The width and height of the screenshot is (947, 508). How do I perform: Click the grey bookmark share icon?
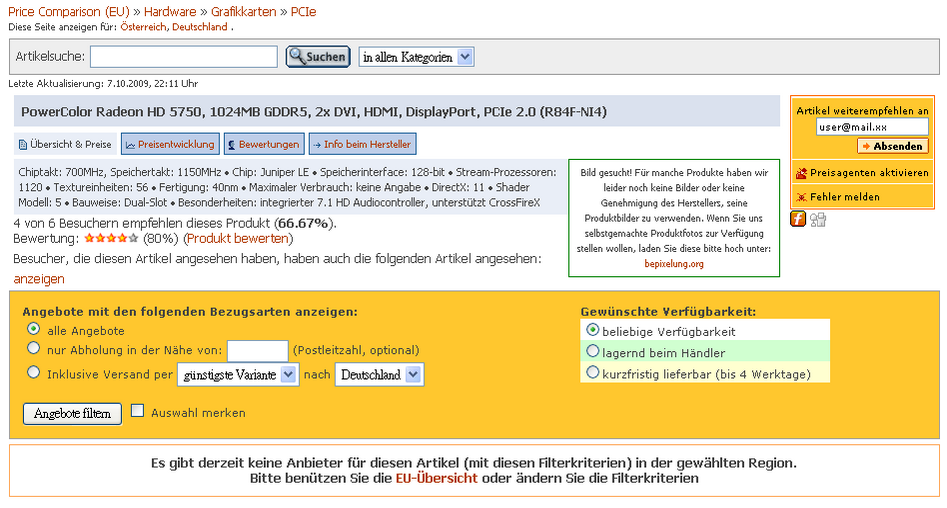(x=818, y=219)
